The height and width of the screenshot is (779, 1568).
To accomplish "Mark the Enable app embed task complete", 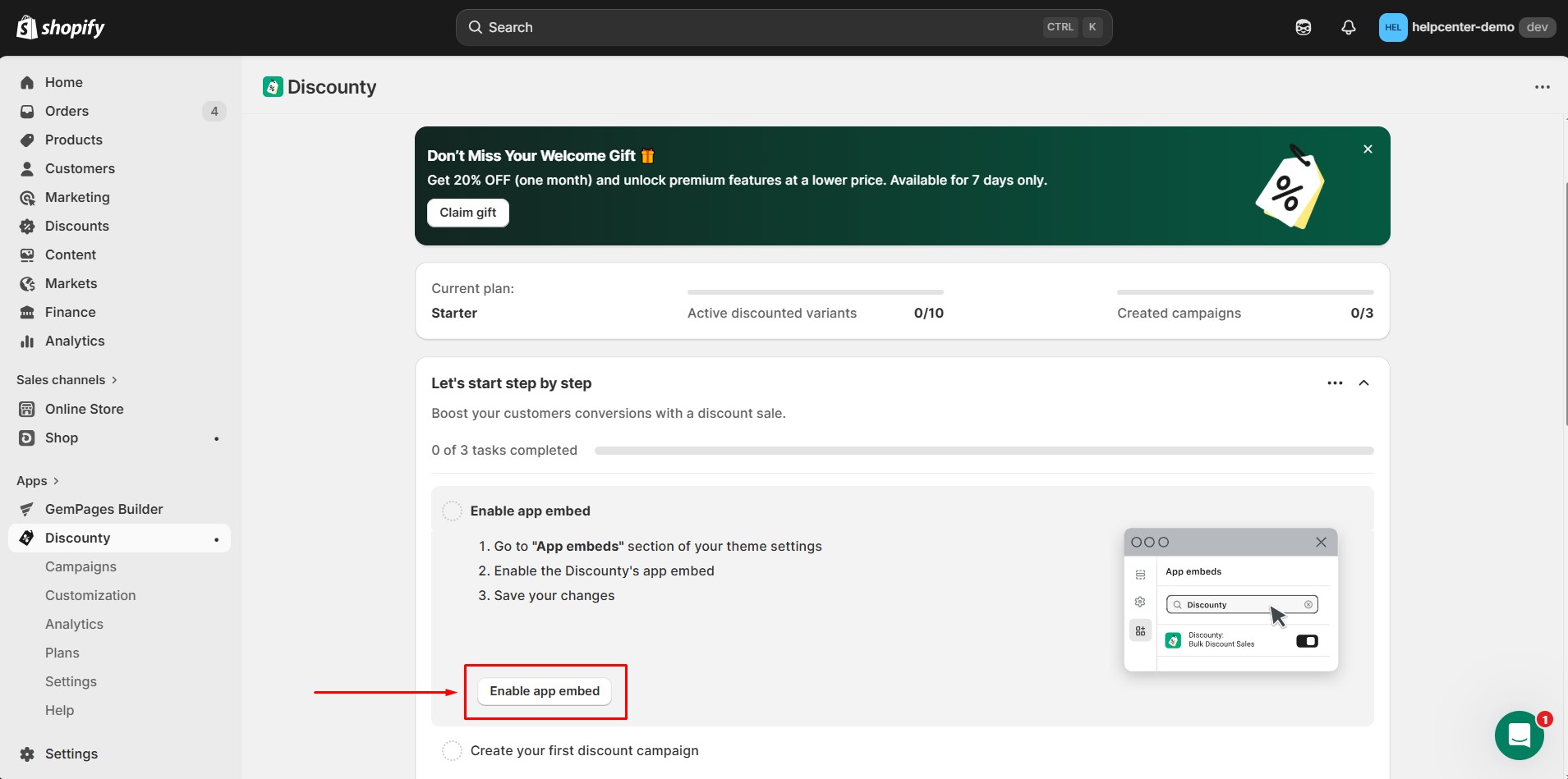I will (x=452, y=510).
